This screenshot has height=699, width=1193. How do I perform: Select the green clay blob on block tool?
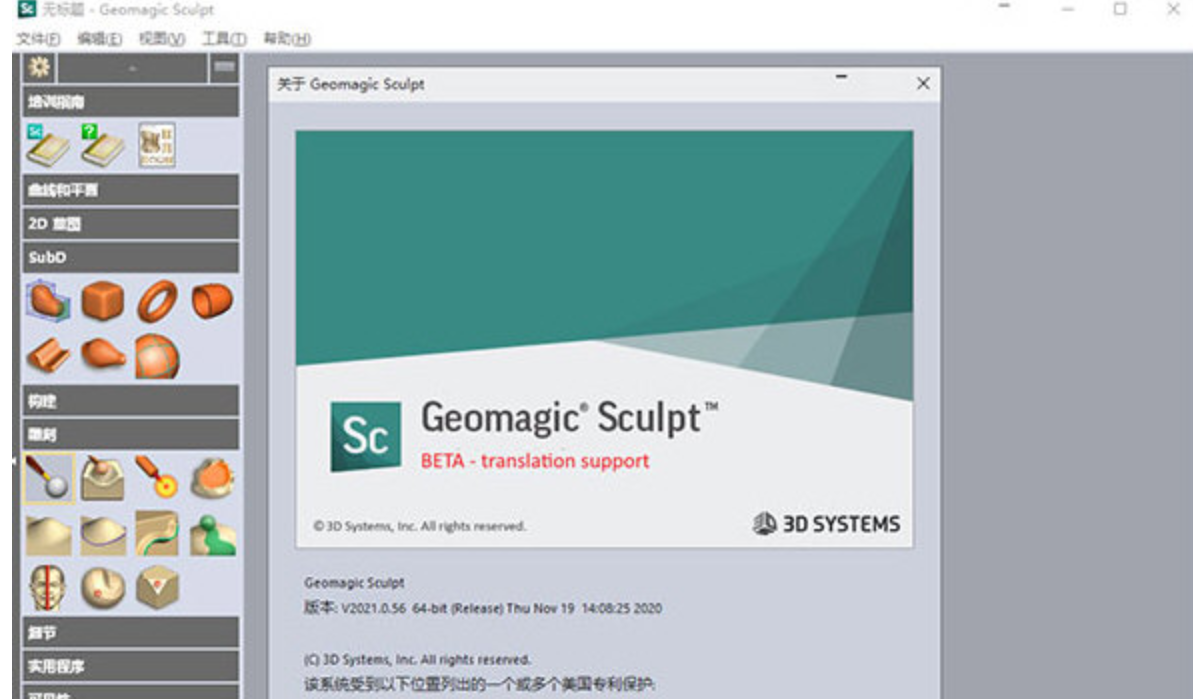point(212,535)
